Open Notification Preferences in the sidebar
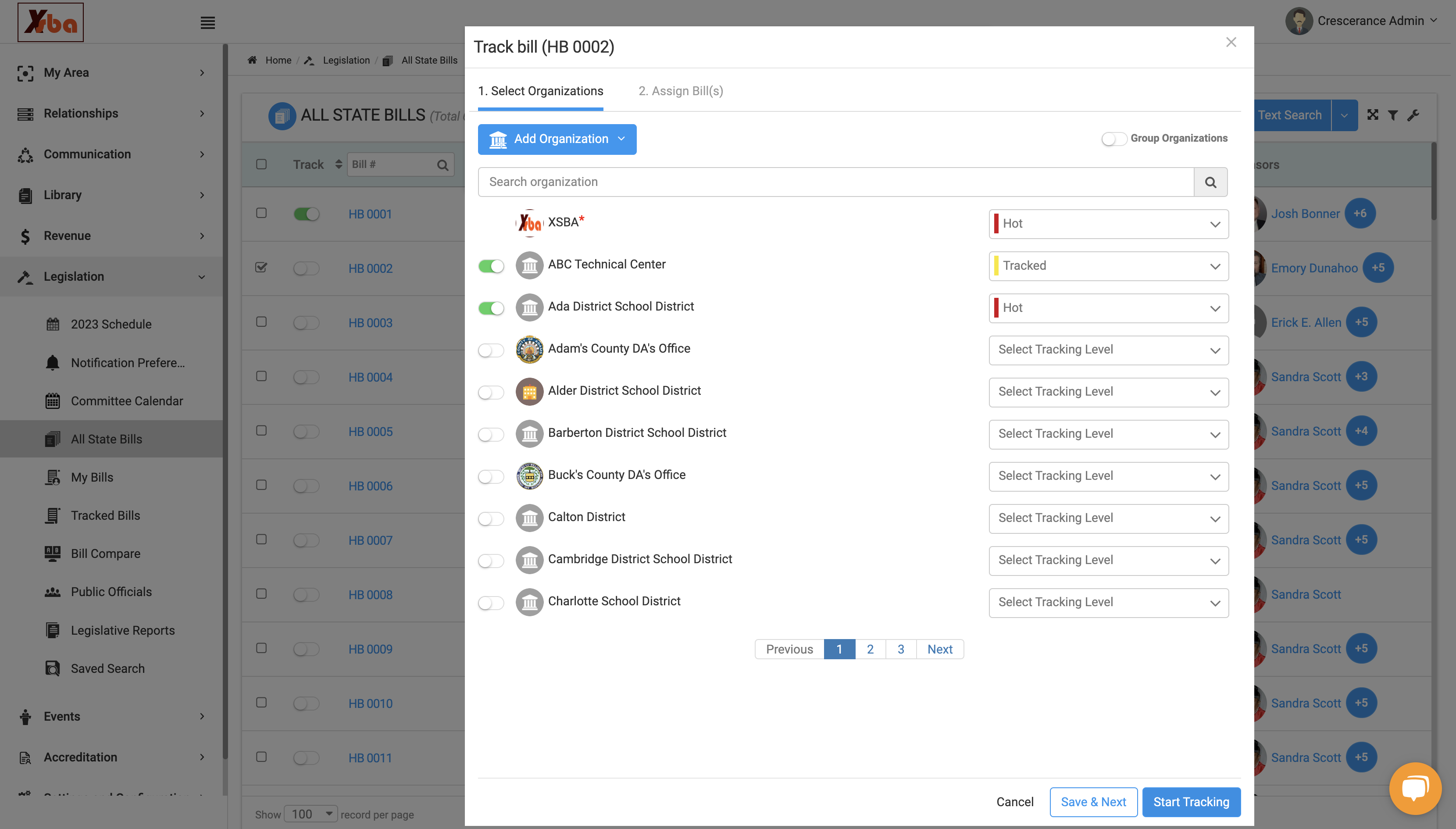The width and height of the screenshot is (1456, 829). point(128,363)
